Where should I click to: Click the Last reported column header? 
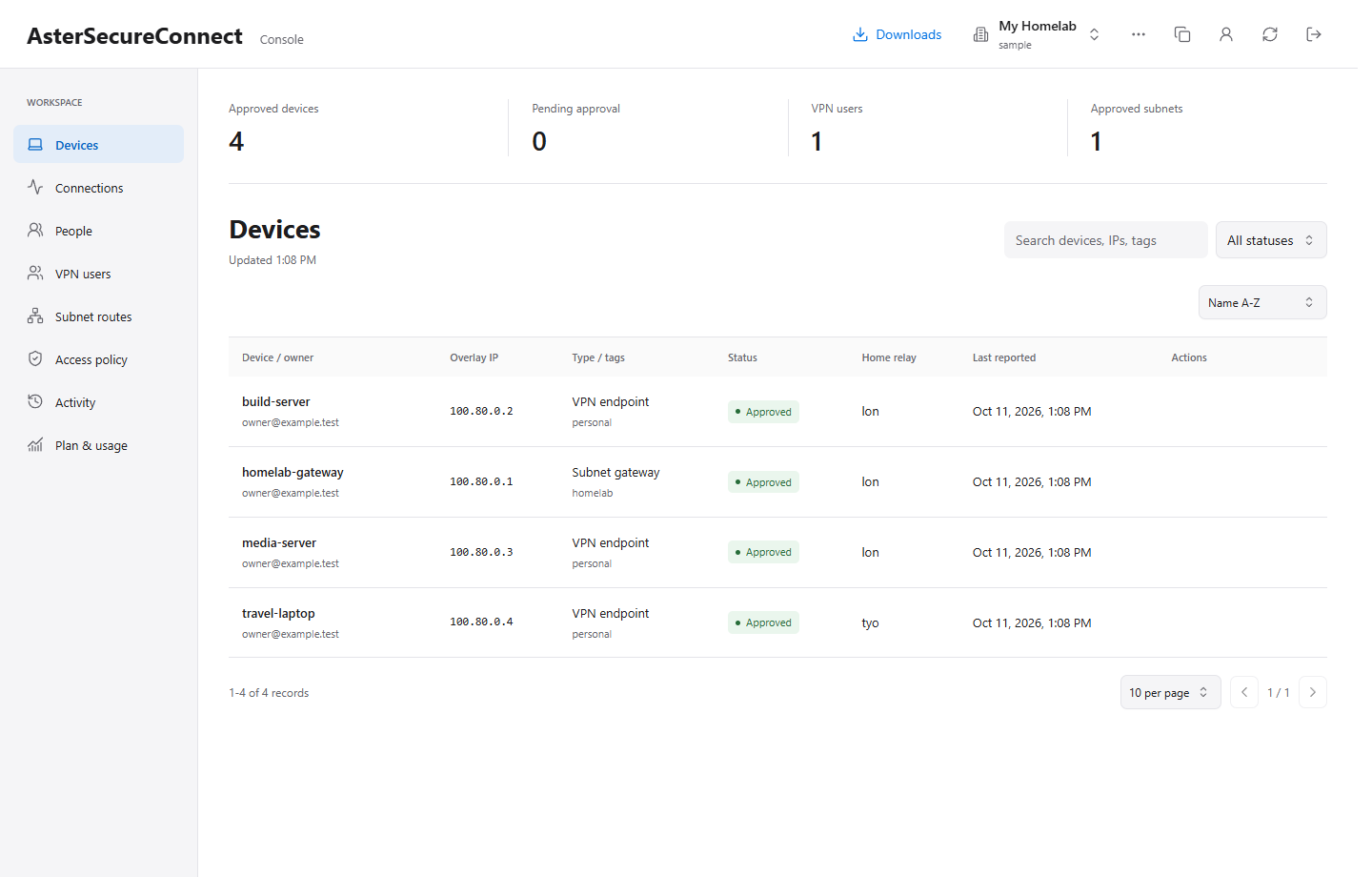point(1003,357)
